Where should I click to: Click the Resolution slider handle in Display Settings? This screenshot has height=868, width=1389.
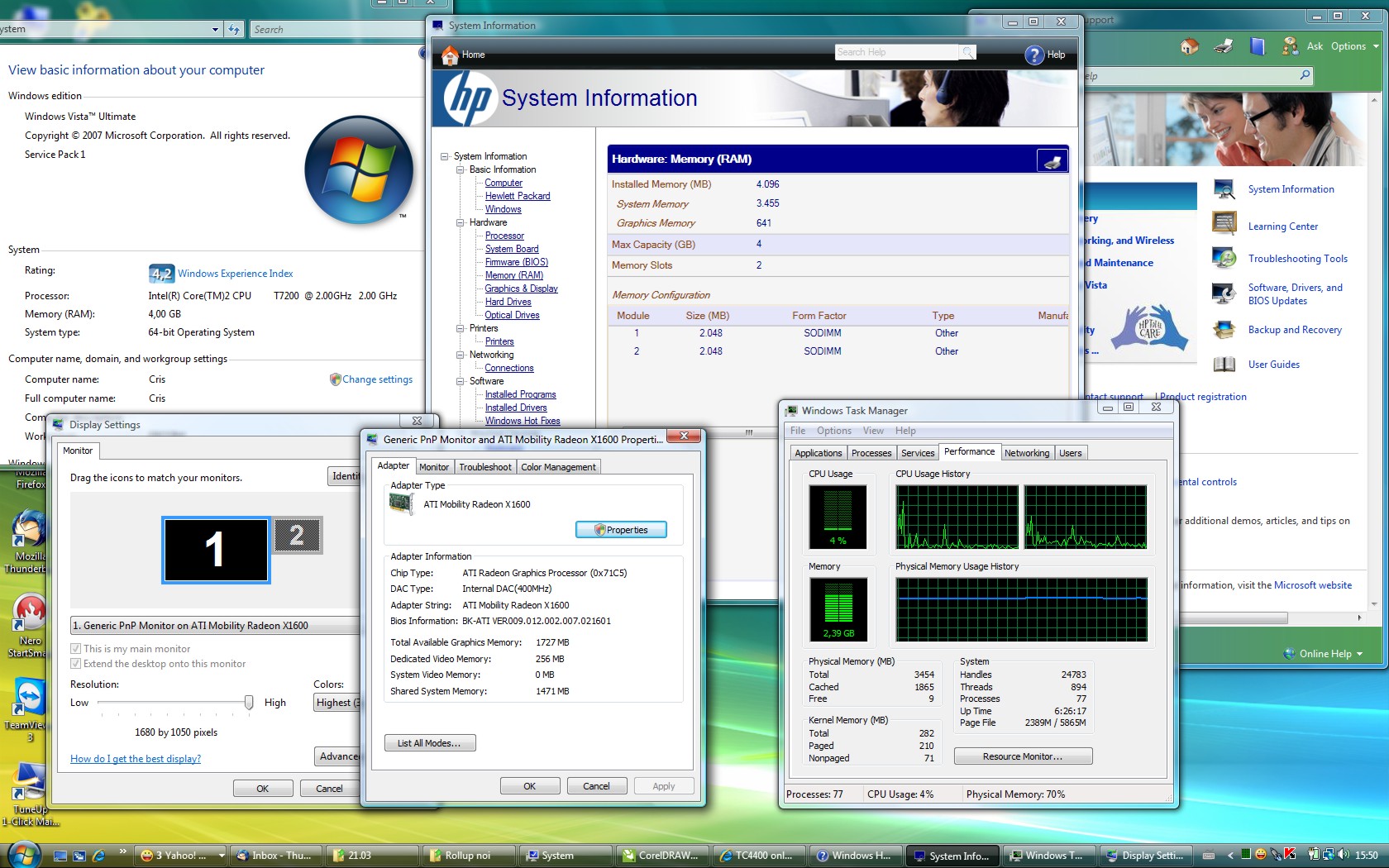[248, 703]
